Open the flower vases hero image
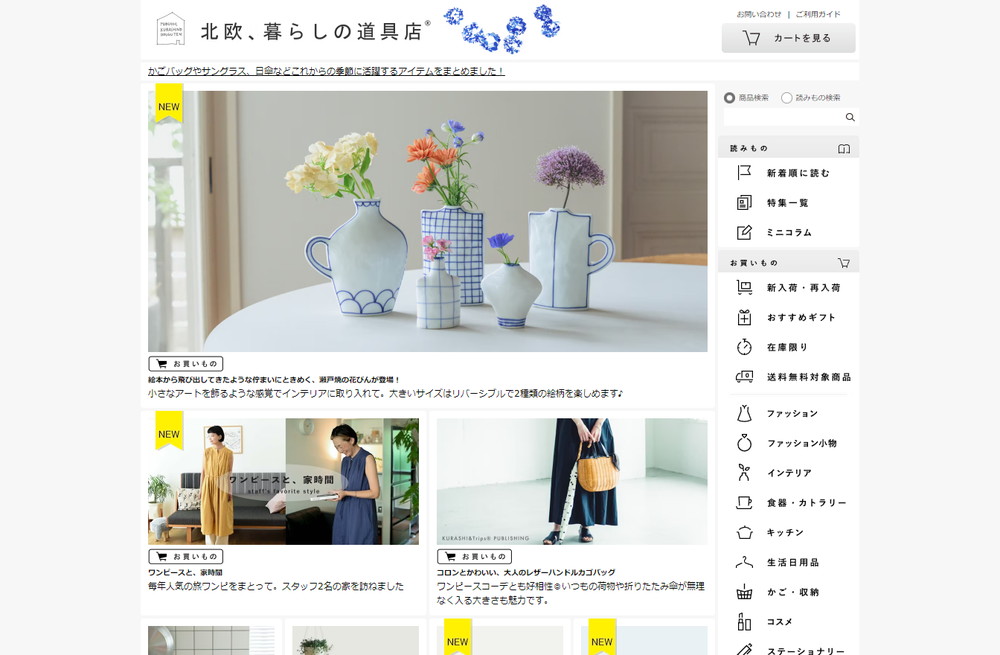The height and width of the screenshot is (655, 1000). [x=427, y=221]
